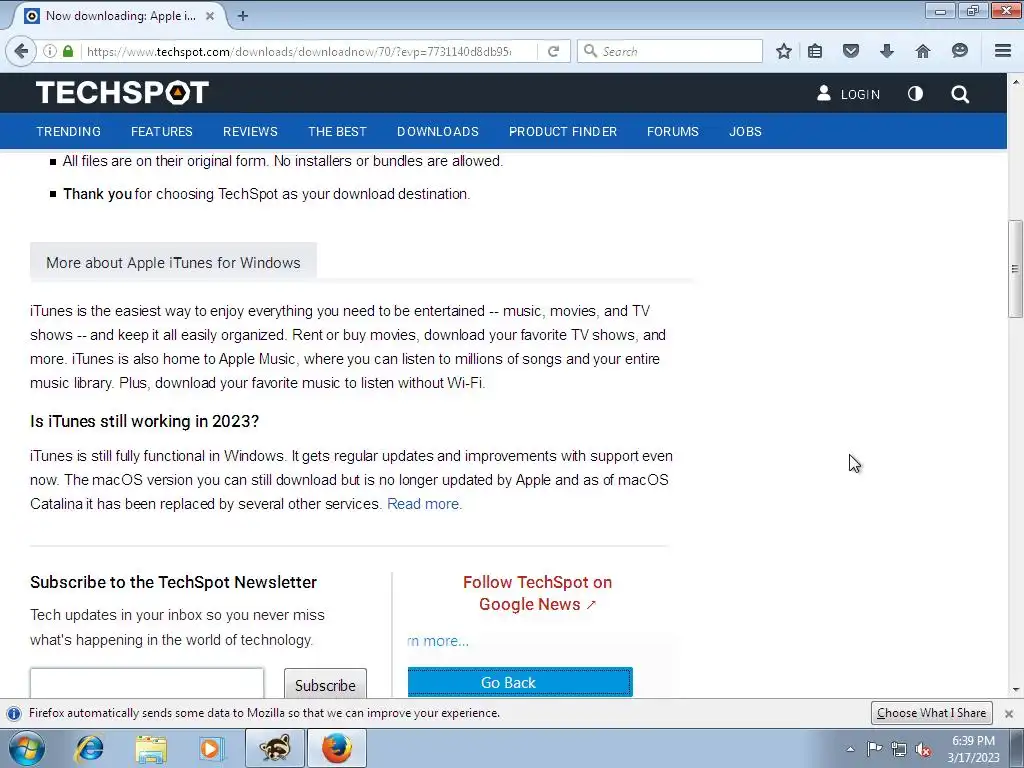Launch Internet Explorer from taskbar
This screenshot has height=768, width=1024.
pos(89,748)
